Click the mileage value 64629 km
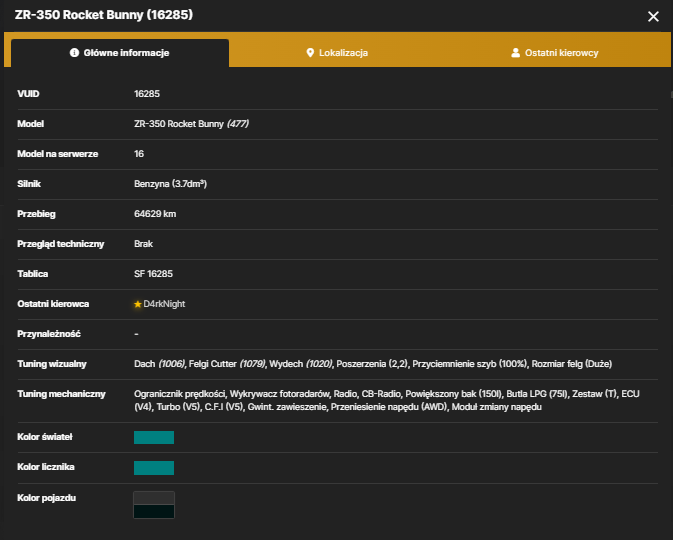Viewport: 673px width, 540px height. click(x=155, y=214)
